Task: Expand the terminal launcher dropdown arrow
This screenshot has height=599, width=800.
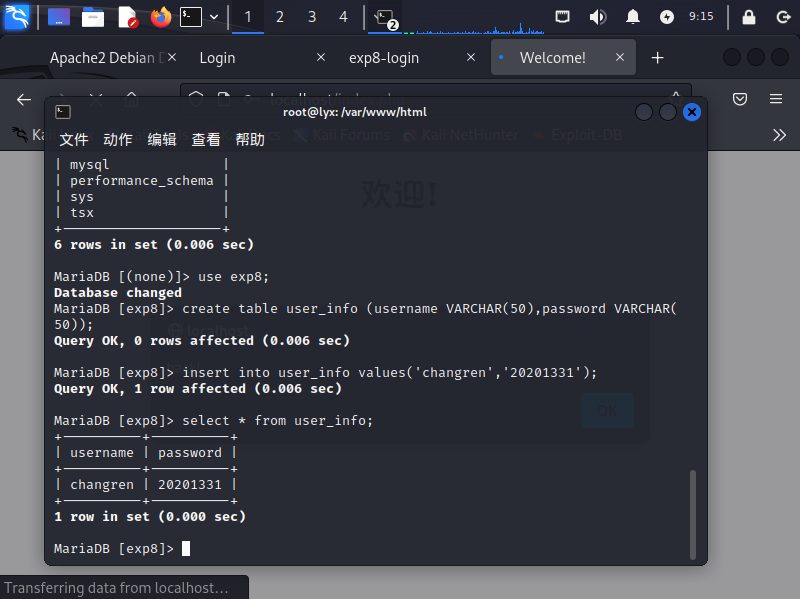Action: pos(214,17)
